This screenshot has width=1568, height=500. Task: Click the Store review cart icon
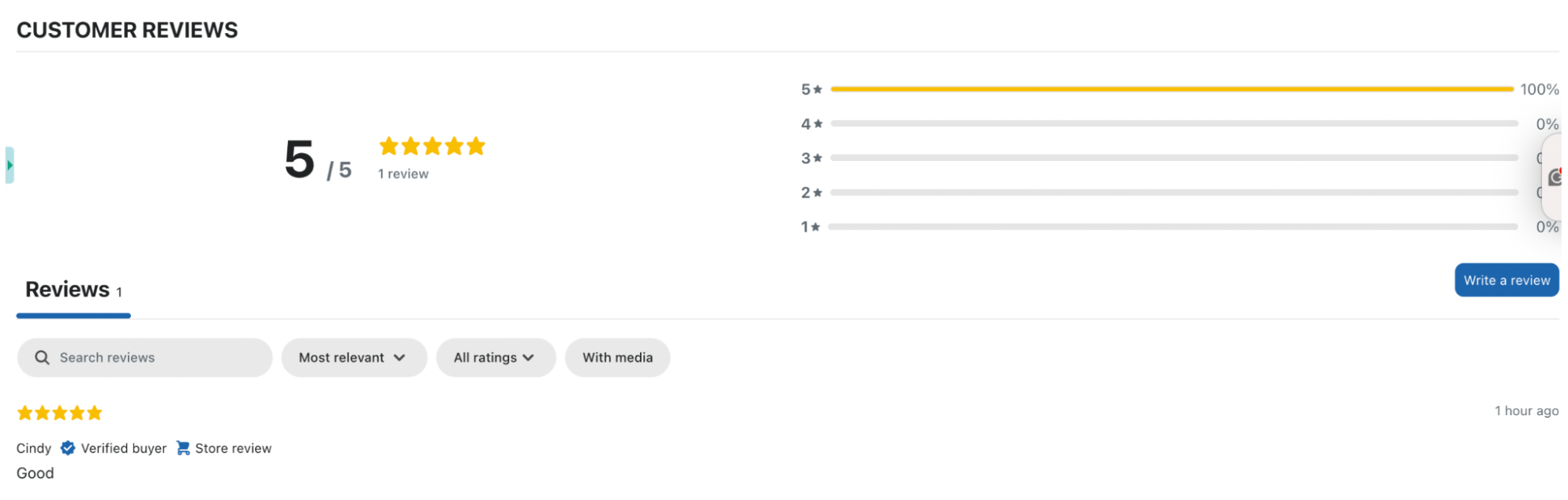(x=183, y=448)
